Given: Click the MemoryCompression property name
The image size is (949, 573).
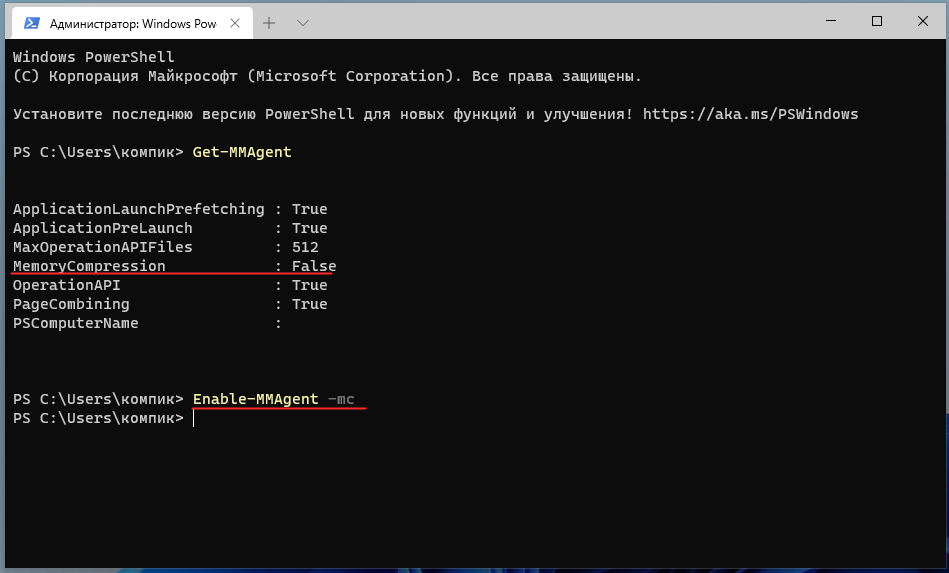Looking at the screenshot, I should click(x=89, y=266).
